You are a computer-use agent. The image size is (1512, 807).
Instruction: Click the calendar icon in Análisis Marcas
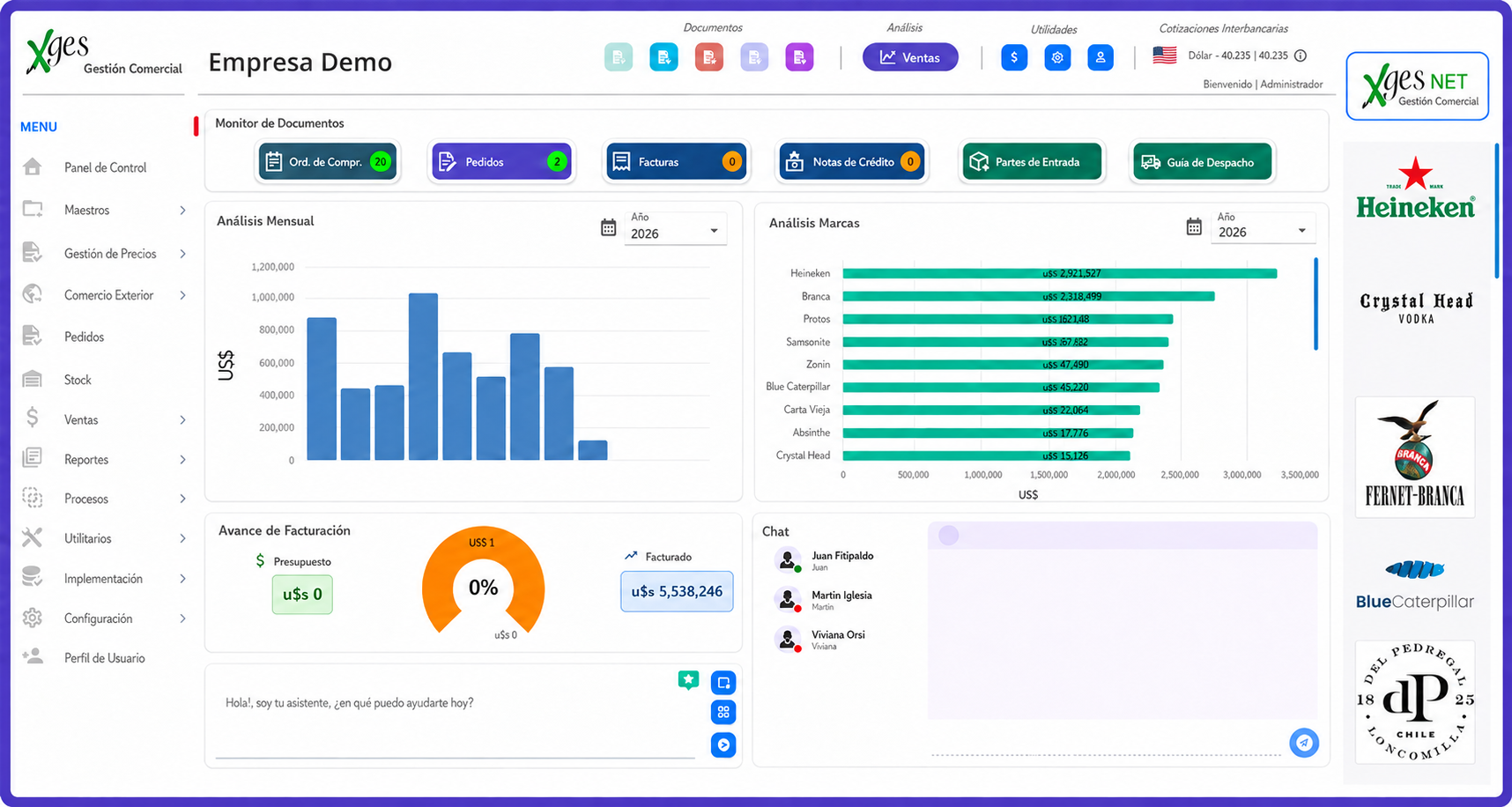[x=1194, y=226]
